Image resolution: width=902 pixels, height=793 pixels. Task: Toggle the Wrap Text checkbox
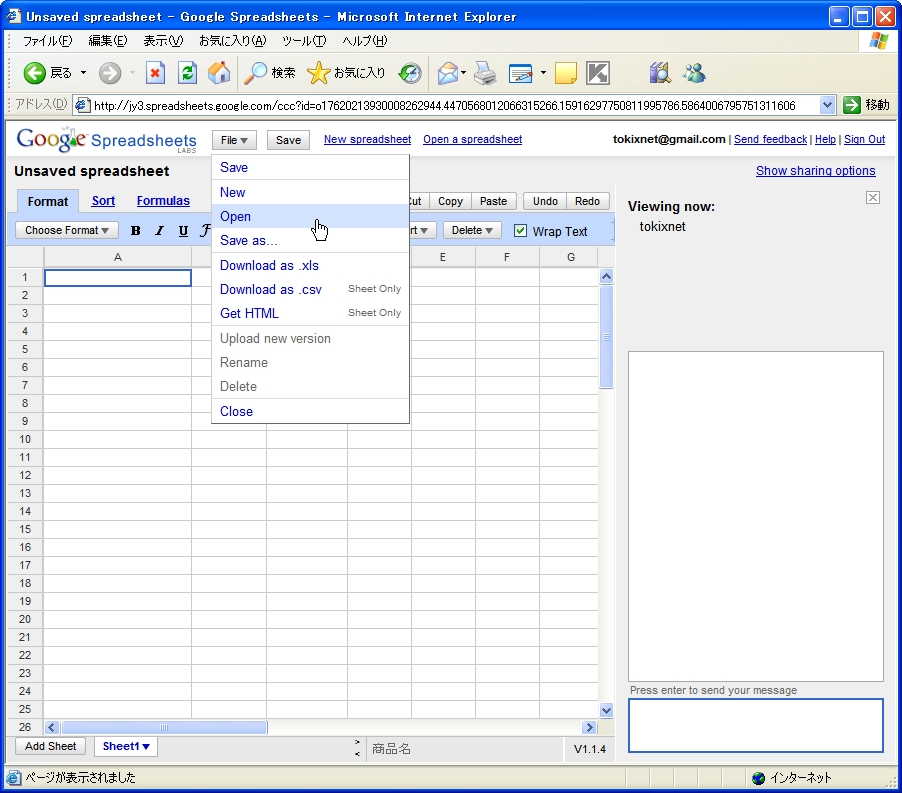pos(520,231)
